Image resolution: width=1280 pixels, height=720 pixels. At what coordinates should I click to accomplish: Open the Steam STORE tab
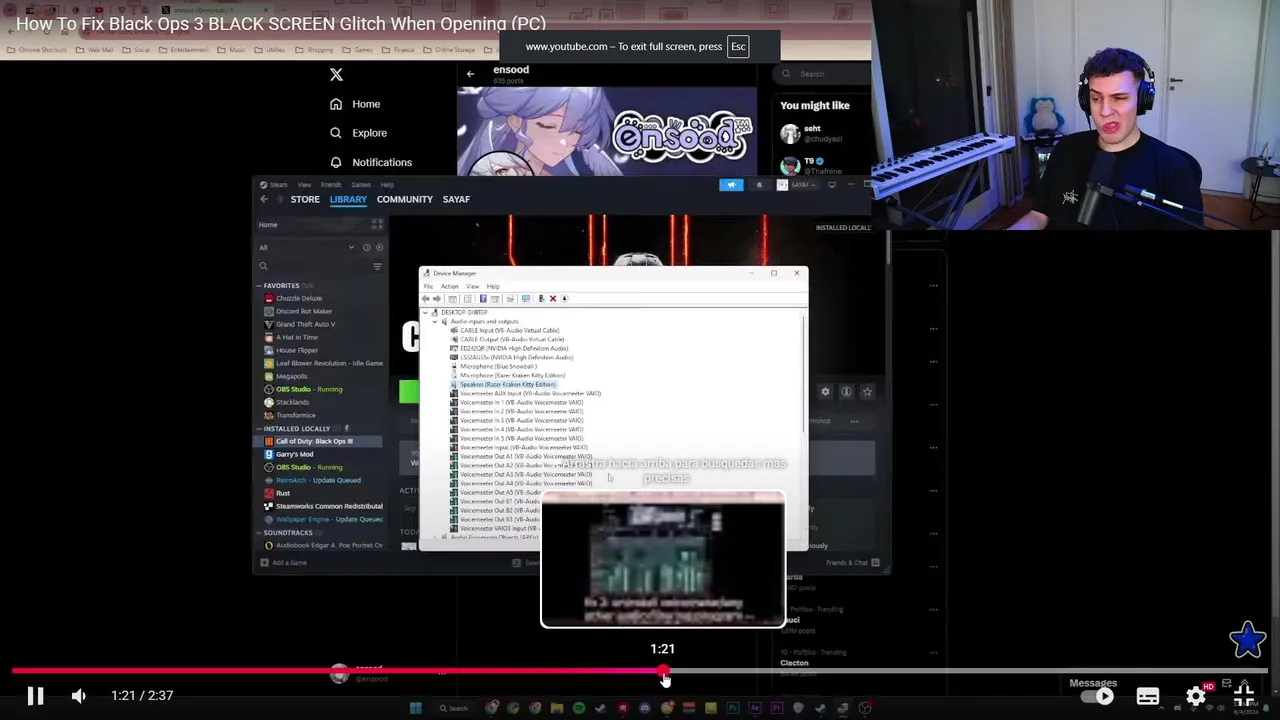pos(305,199)
